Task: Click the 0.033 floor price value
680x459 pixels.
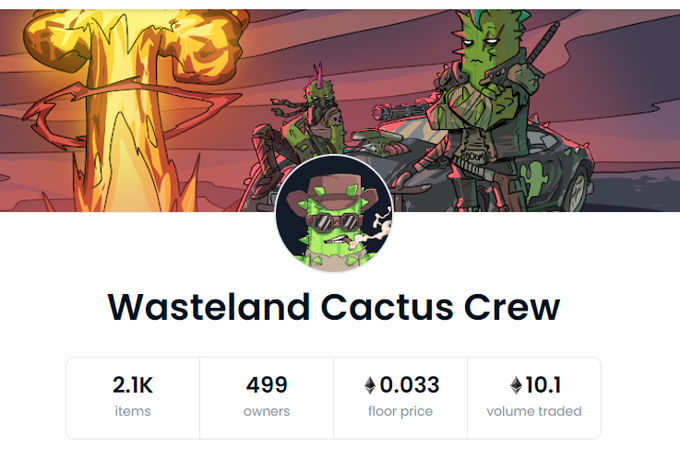Action: click(x=409, y=385)
